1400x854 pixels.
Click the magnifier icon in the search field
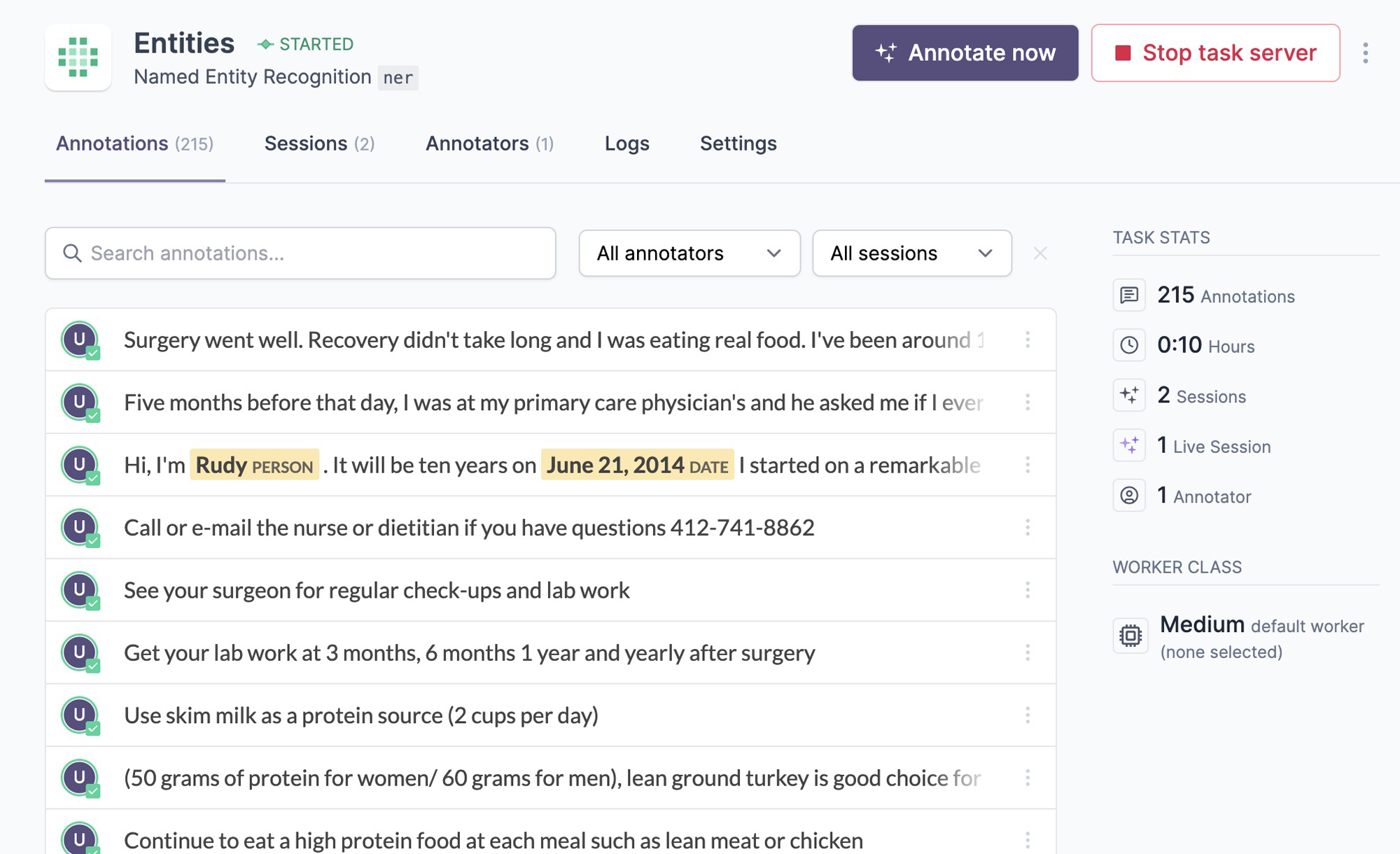pos(72,253)
